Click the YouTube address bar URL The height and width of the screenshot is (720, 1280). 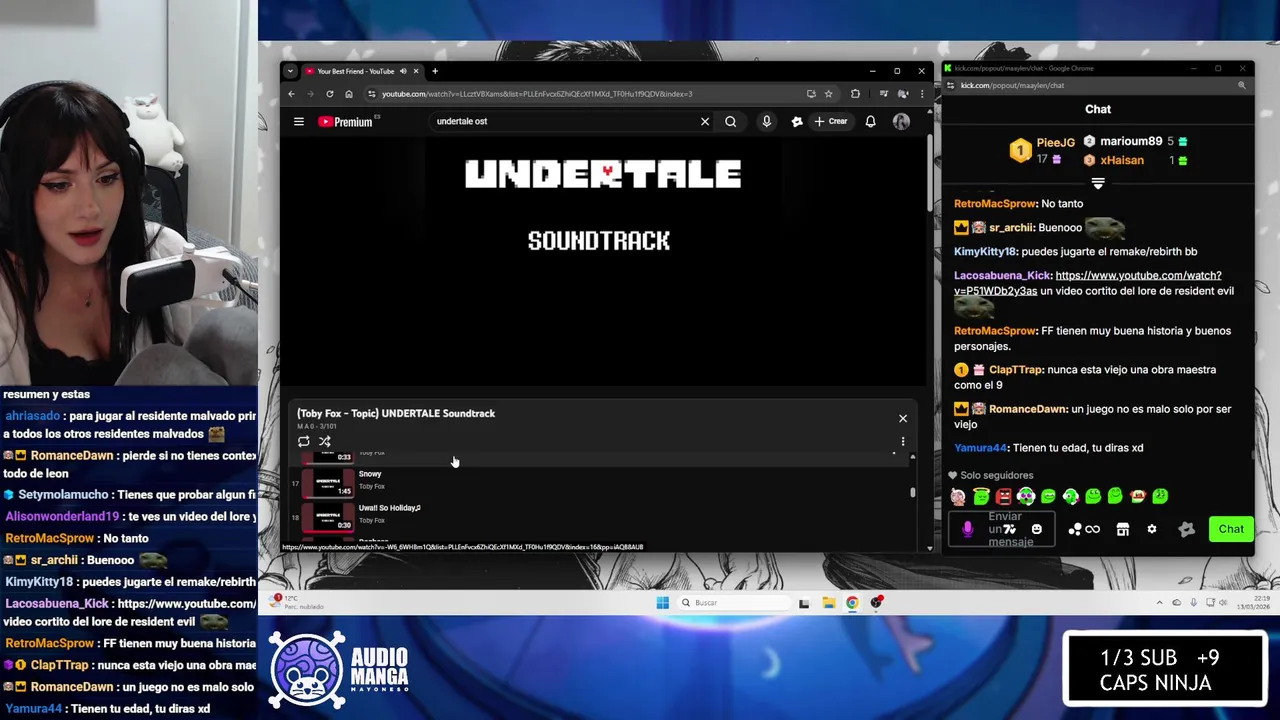pos(537,94)
